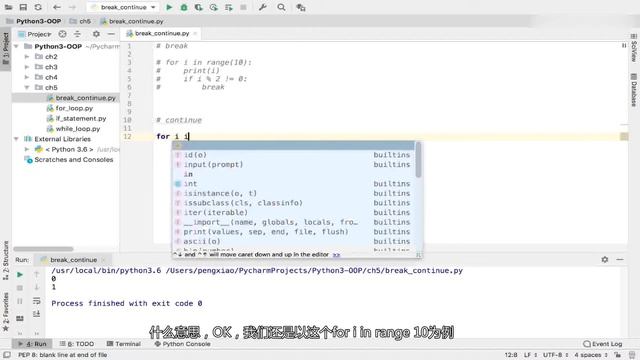Click the Stop icon in the top toolbar
The image size is (640, 360).
243,7
